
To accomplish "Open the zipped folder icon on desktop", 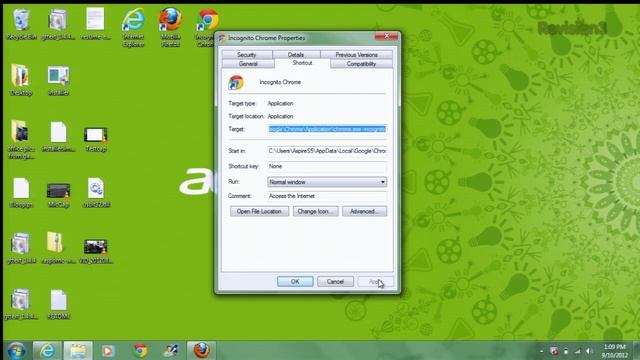I will [x=58, y=247].
